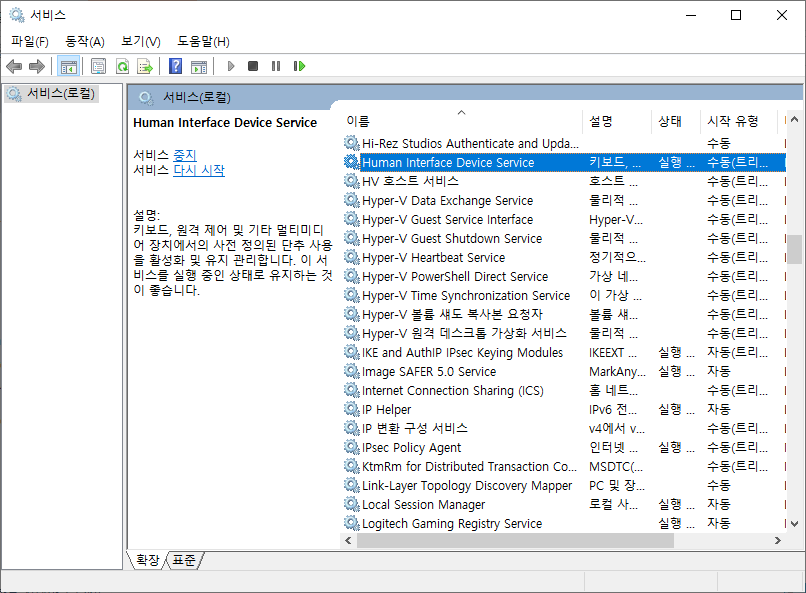
Task: Click gear icon of Hyper-V Heartbeat Service
Action: (352, 257)
